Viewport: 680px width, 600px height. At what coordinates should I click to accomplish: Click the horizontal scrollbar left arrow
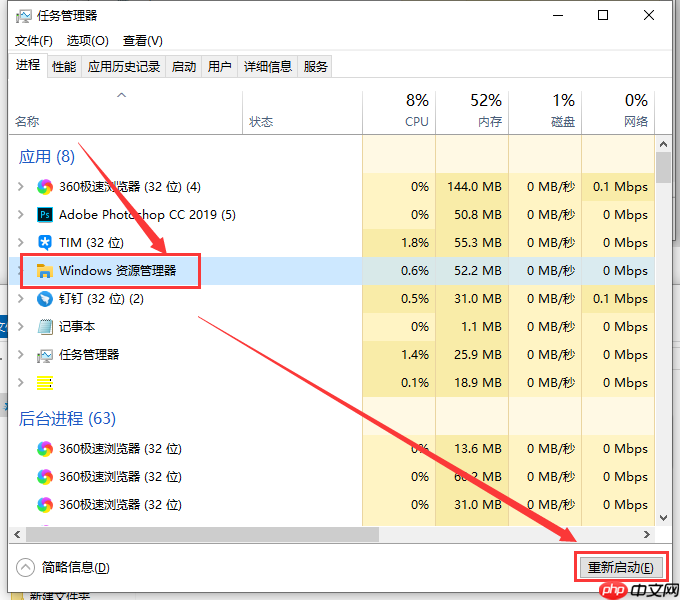[x=17, y=535]
